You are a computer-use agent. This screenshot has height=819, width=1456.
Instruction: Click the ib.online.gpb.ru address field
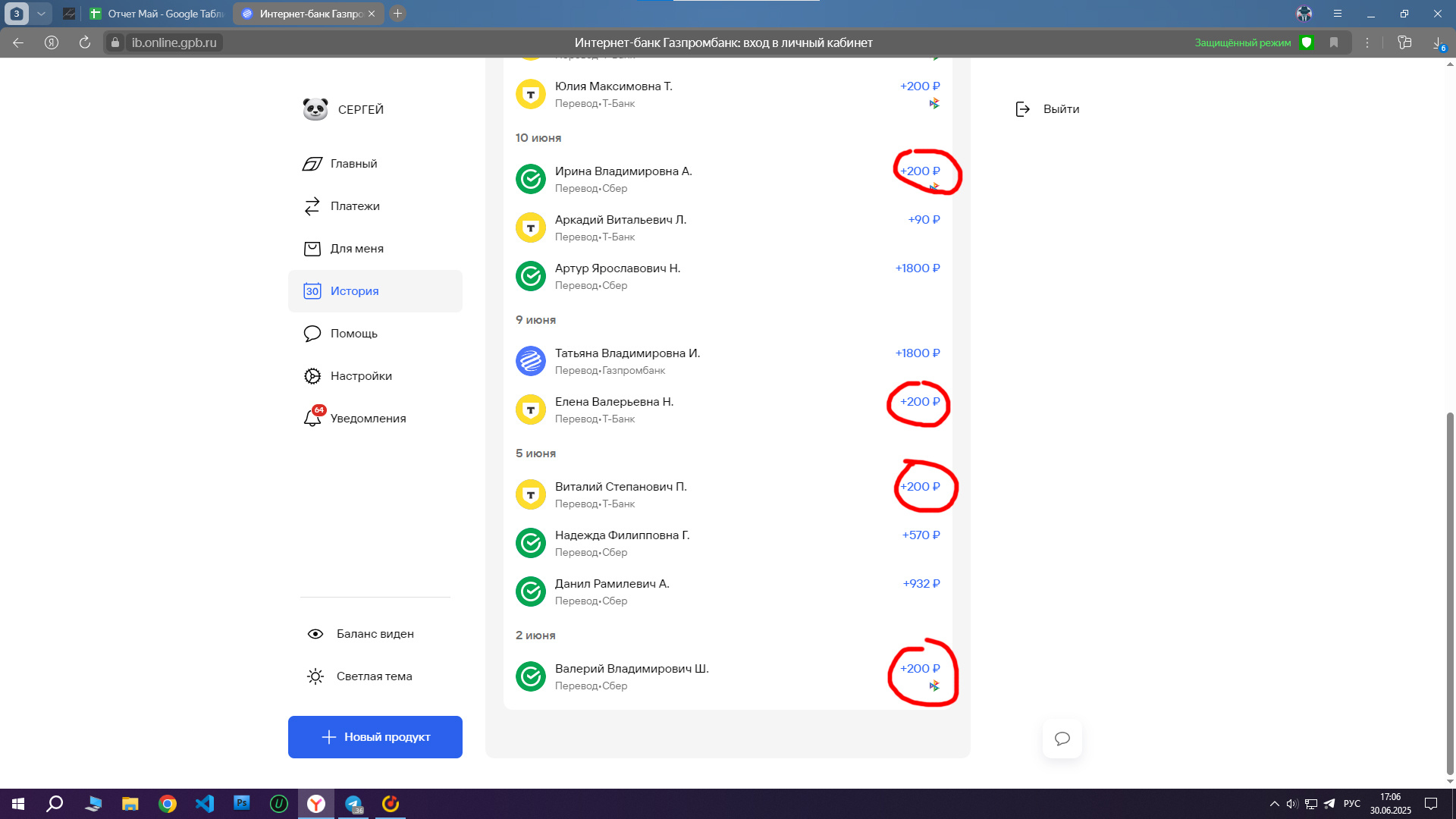coord(174,42)
